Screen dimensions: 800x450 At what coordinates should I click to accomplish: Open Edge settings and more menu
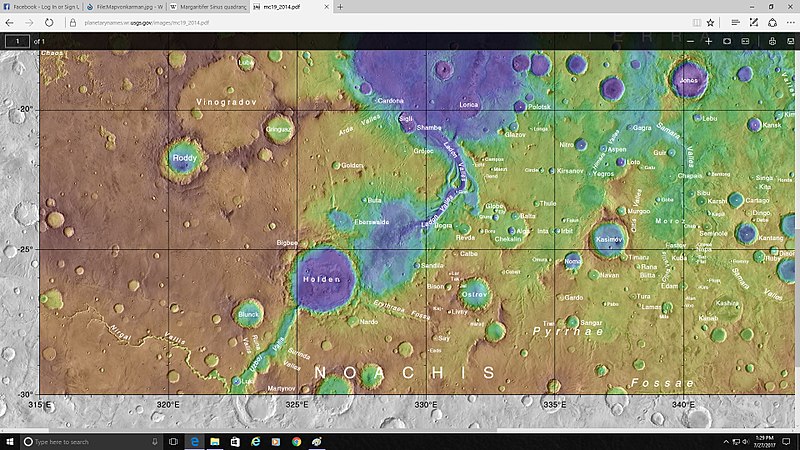[790, 22]
